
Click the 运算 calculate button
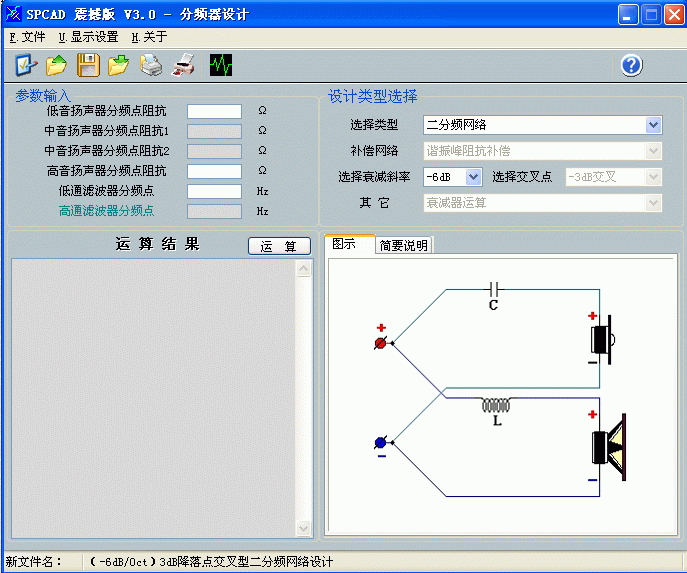(x=279, y=246)
